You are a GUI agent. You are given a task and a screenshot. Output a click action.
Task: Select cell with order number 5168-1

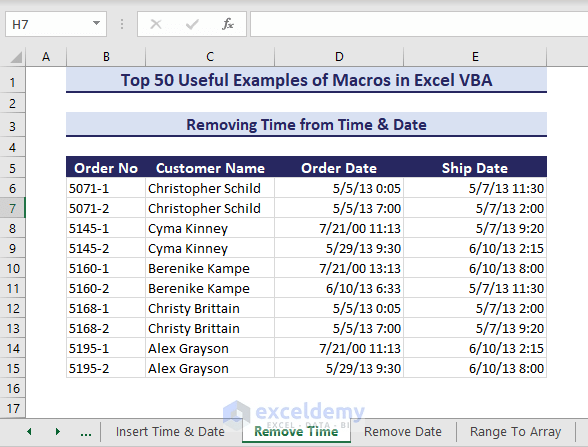pos(106,308)
